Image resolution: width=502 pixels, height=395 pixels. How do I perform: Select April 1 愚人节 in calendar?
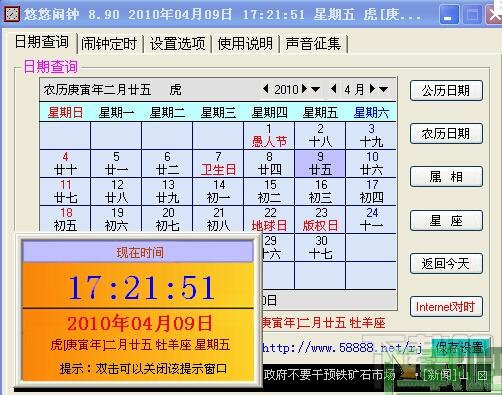coord(269,135)
